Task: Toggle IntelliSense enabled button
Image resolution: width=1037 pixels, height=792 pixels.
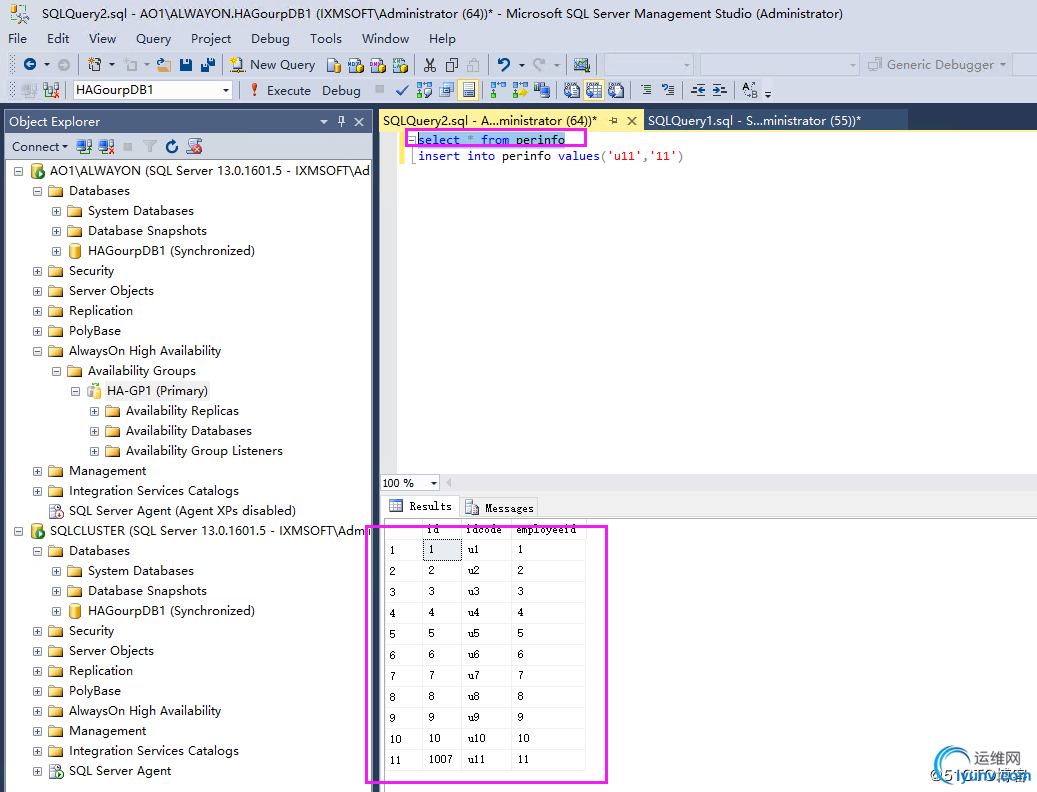Action: tap(468, 90)
